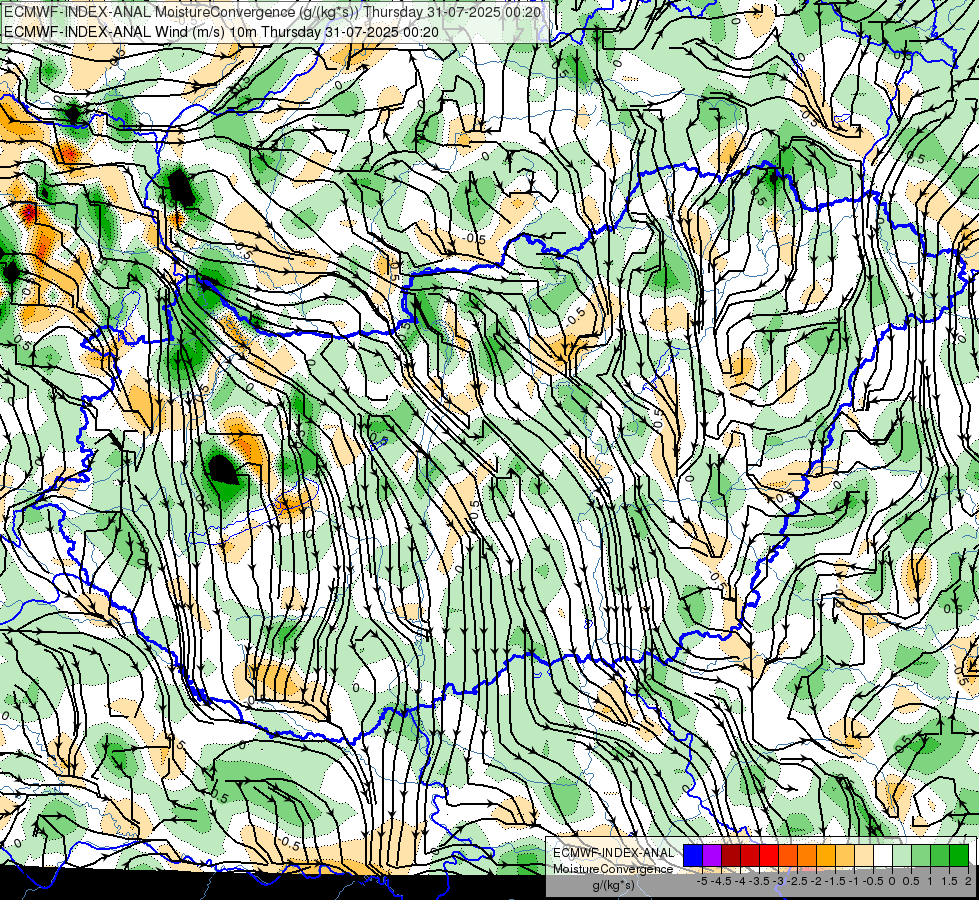979x900 pixels.
Task: Click the Wind (m/s) 10m title line
Action: [221, 31]
